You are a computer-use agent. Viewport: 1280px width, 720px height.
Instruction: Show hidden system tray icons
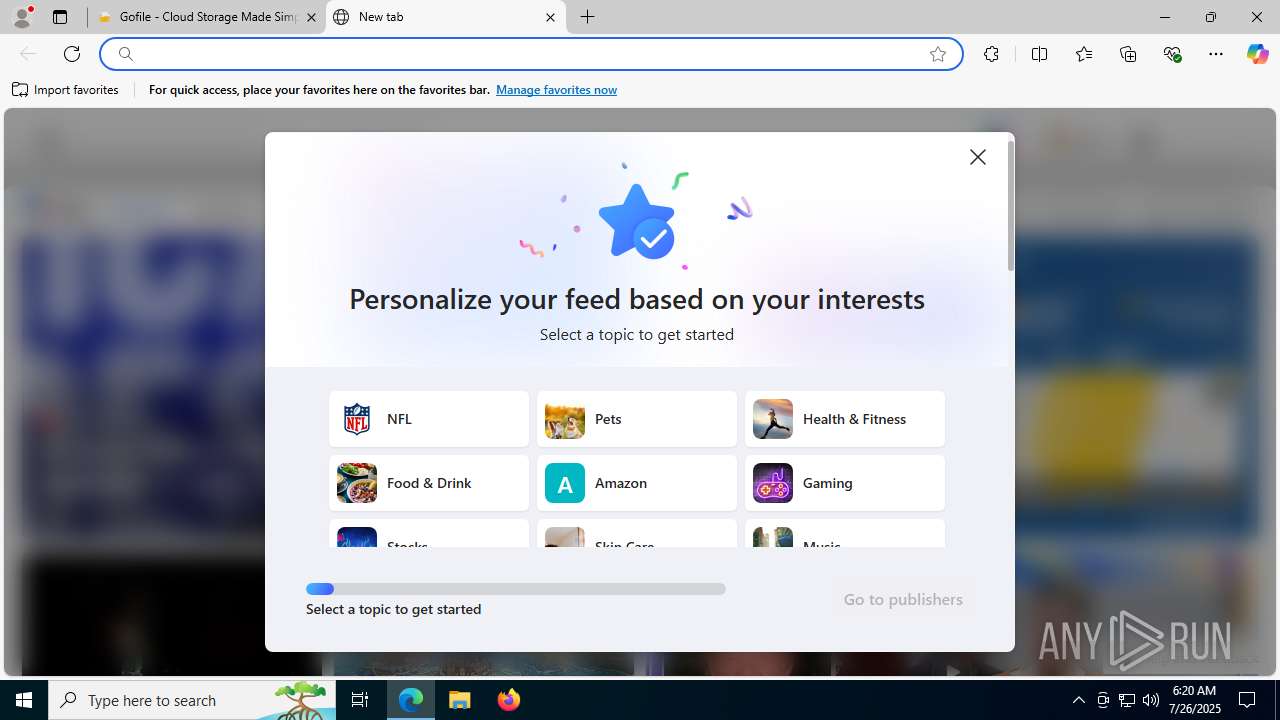click(1078, 700)
